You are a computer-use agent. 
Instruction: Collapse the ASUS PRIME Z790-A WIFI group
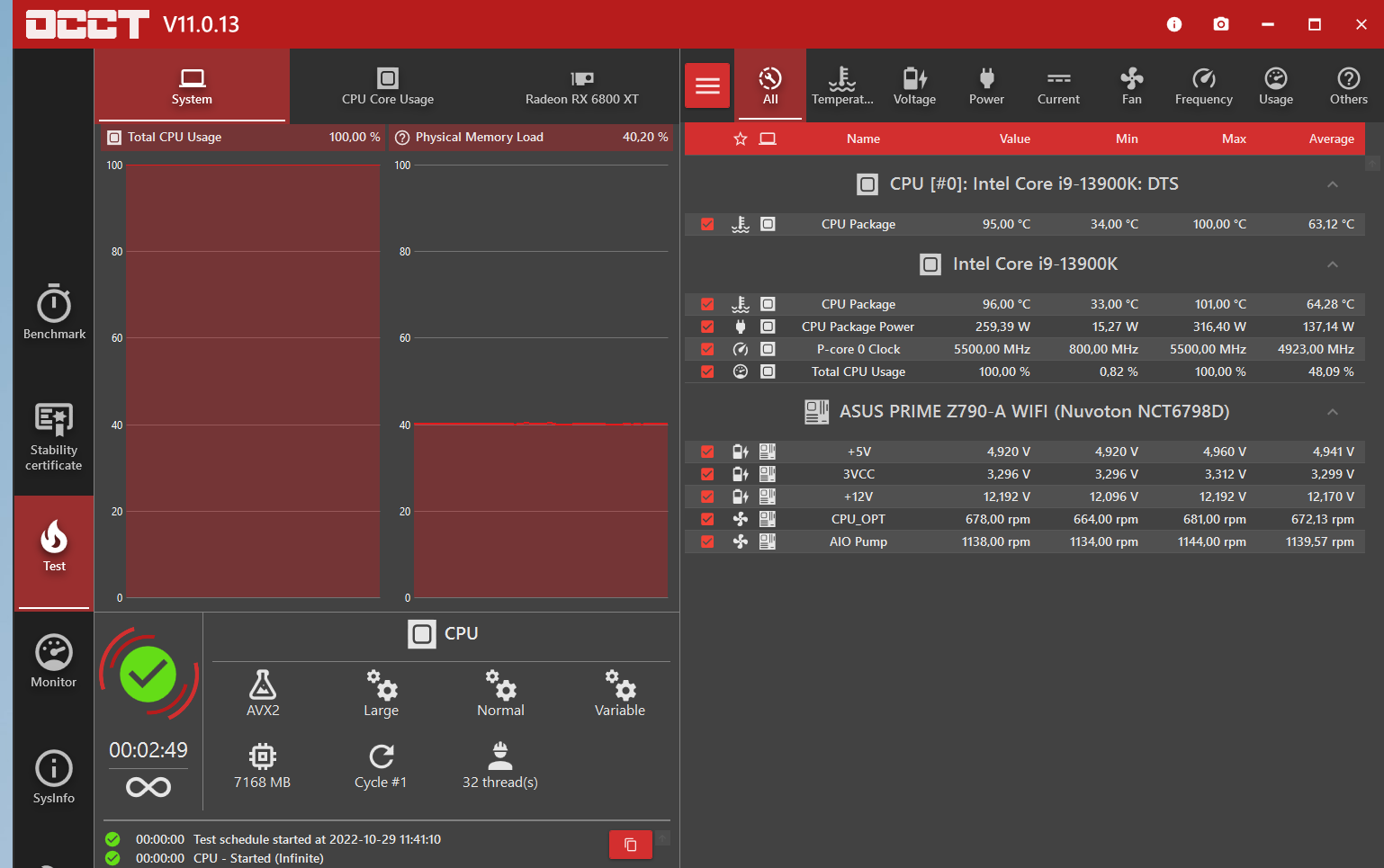1333,412
